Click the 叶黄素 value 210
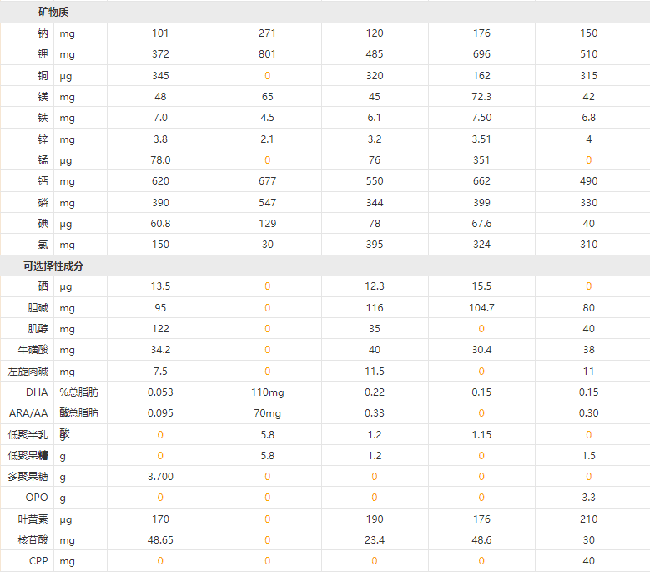This screenshot has height=572, width=650. [x=588, y=519]
